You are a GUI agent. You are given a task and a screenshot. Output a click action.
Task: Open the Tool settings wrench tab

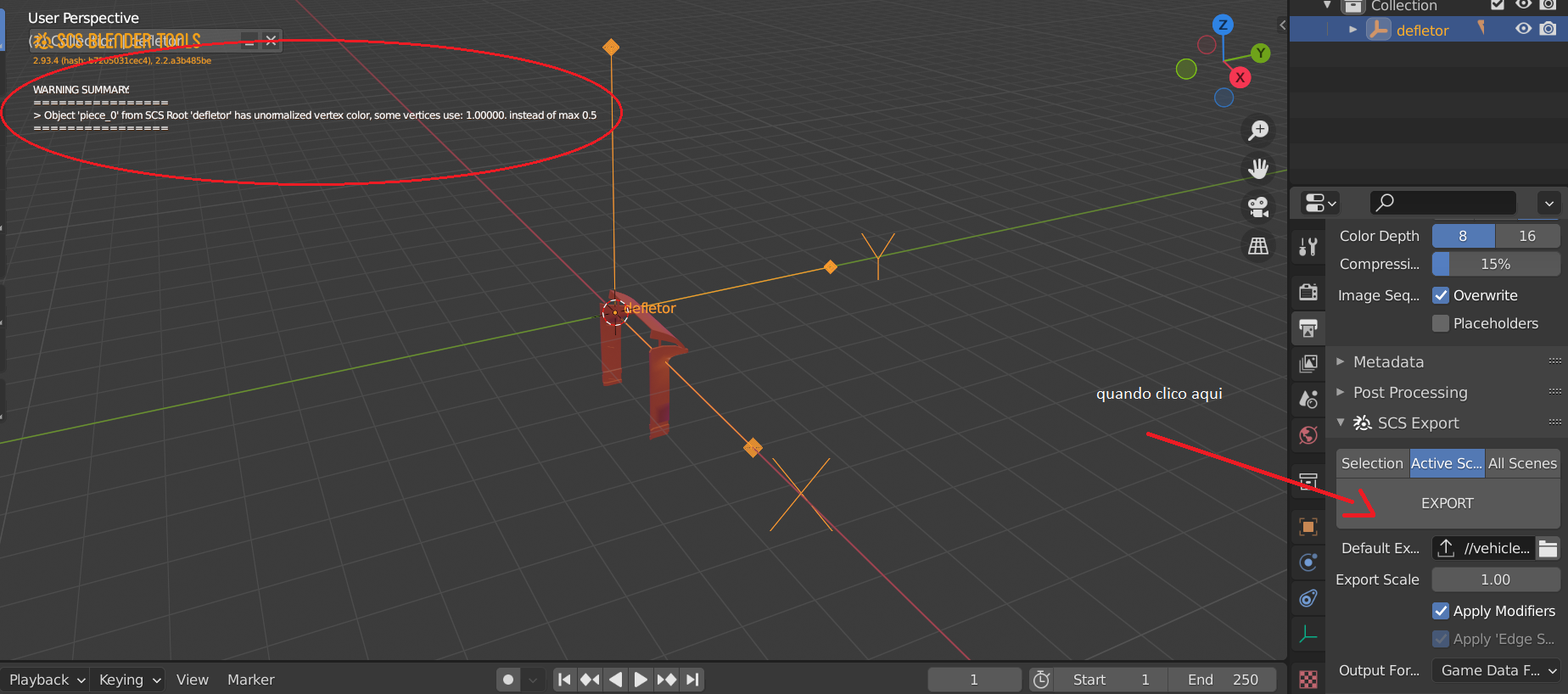point(1308,247)
